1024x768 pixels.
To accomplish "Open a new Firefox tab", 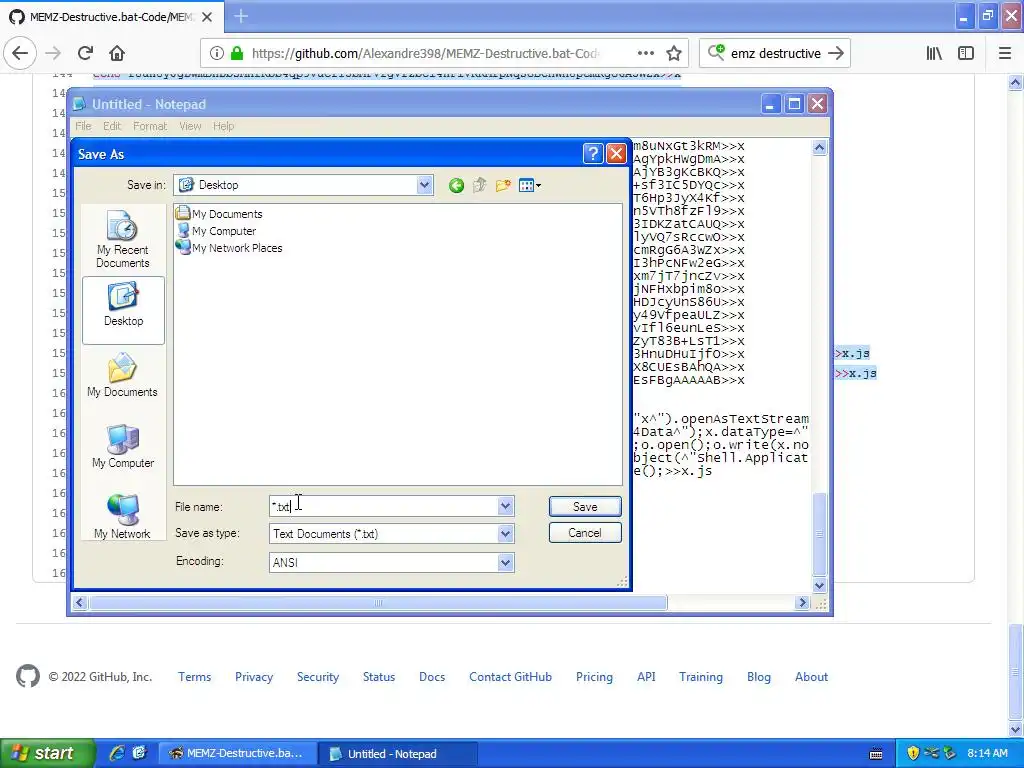I will click(x=241, y=16).
